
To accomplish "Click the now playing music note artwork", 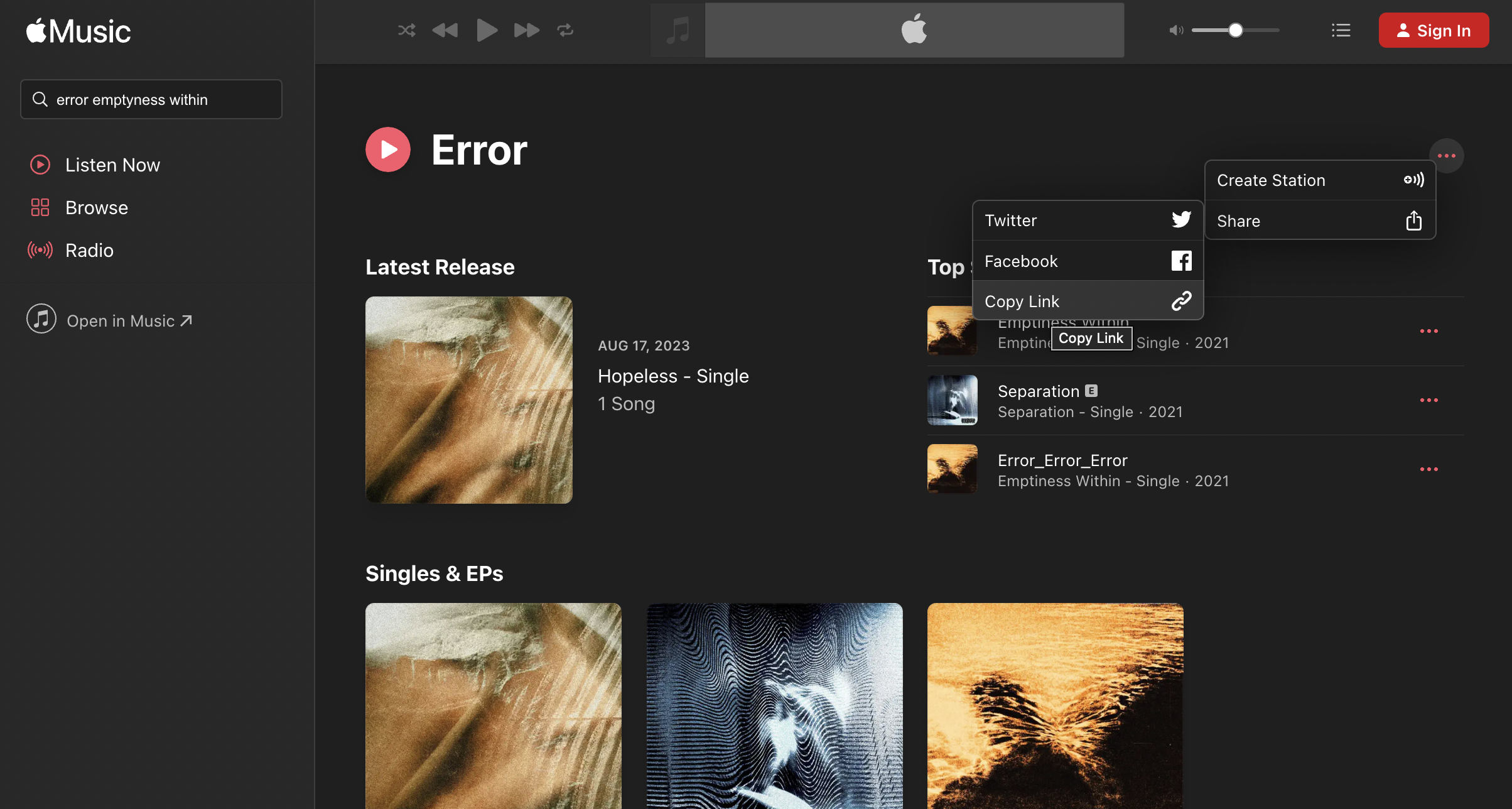I will pos(678,30).
